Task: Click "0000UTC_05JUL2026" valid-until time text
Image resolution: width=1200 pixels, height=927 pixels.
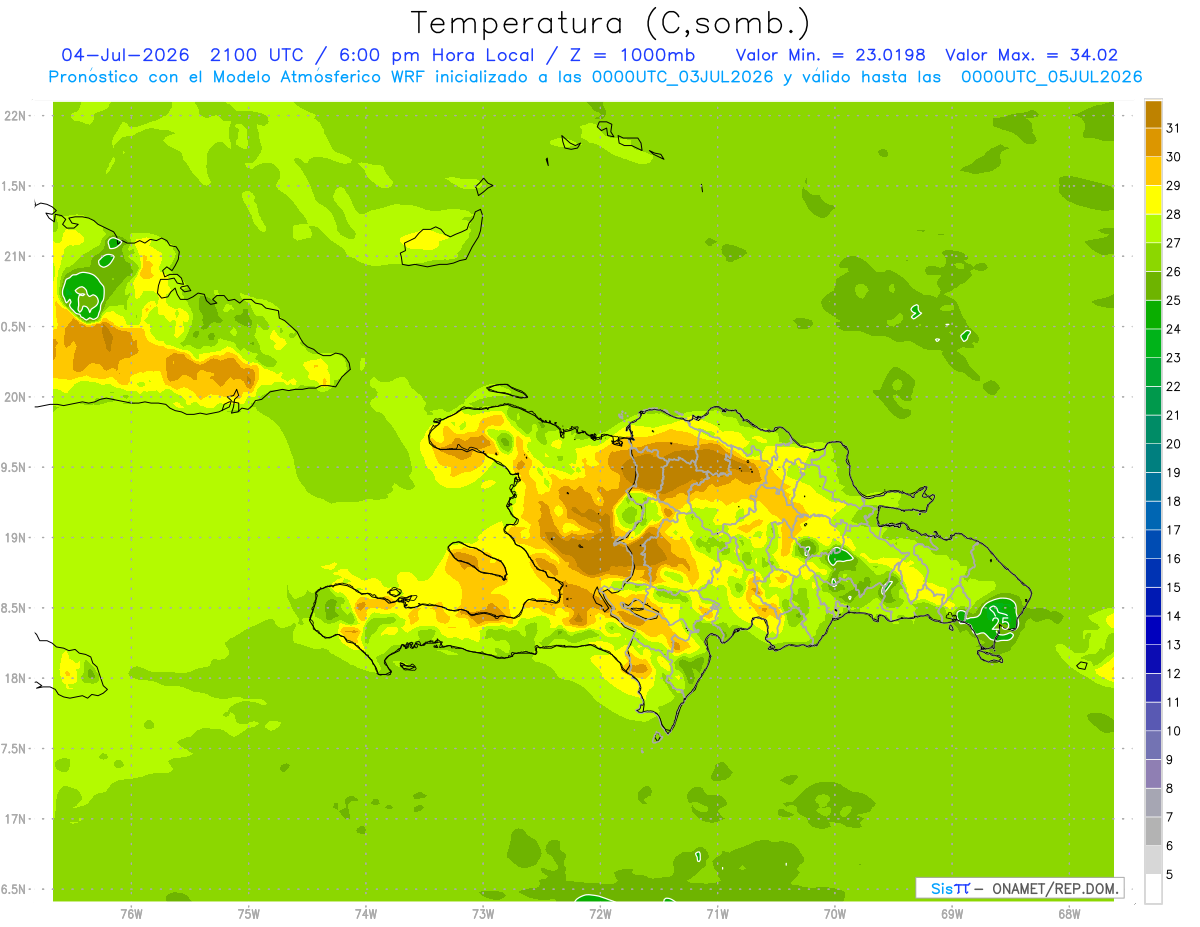Action: 1051,77
